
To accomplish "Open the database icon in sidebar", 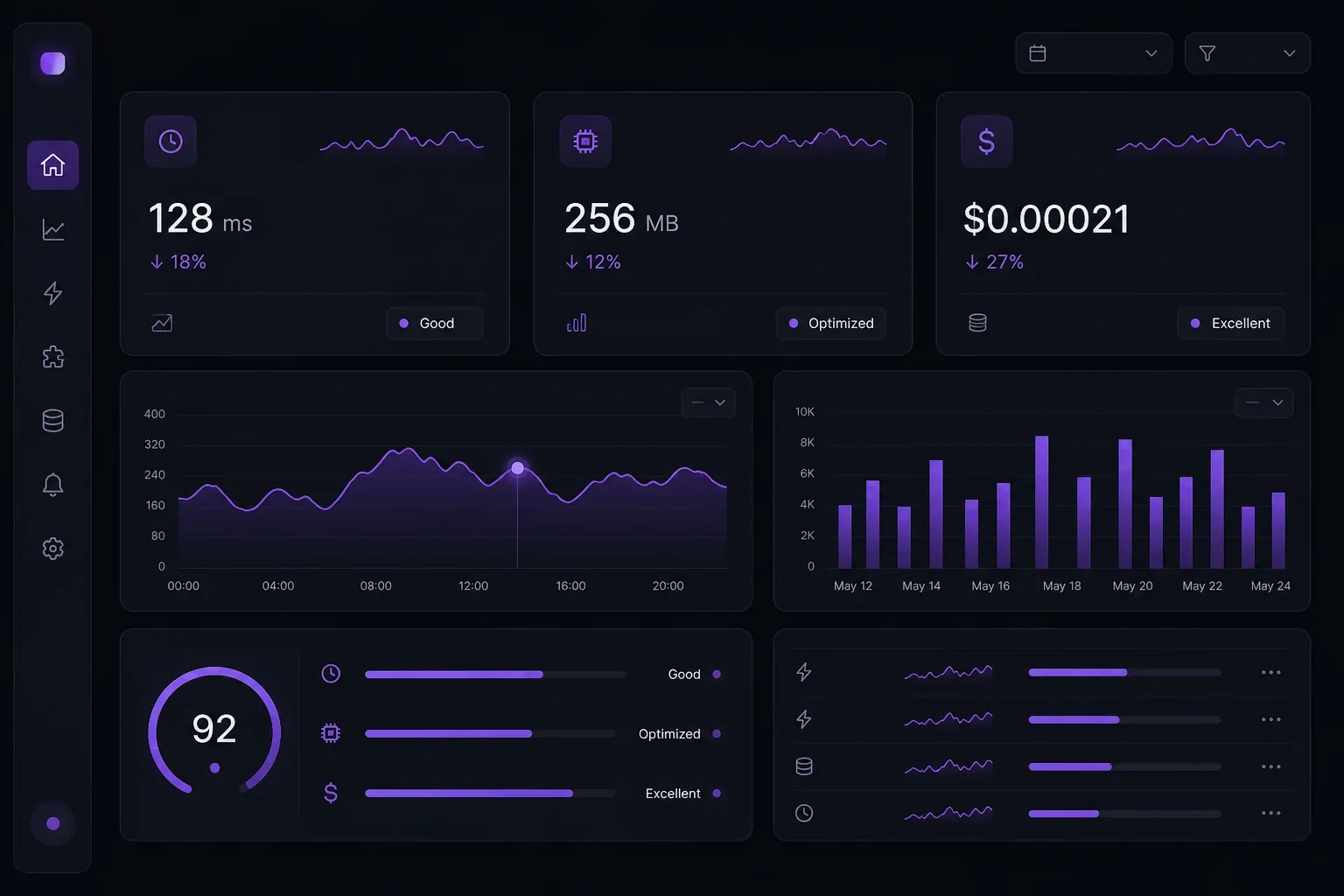I will 52,421.
